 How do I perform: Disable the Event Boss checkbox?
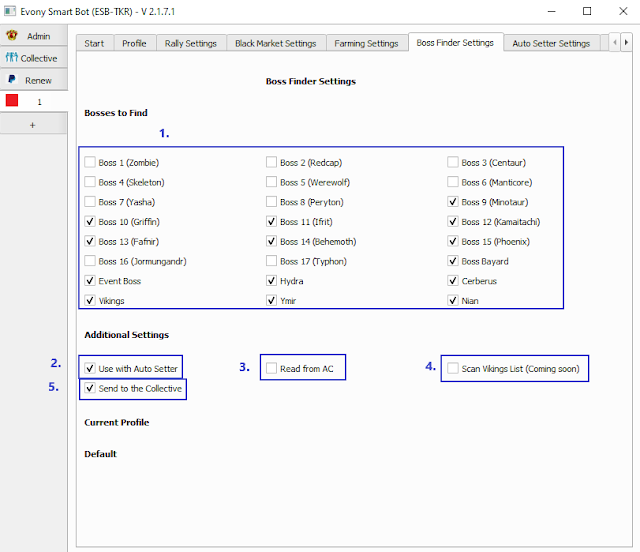(90, 280)
